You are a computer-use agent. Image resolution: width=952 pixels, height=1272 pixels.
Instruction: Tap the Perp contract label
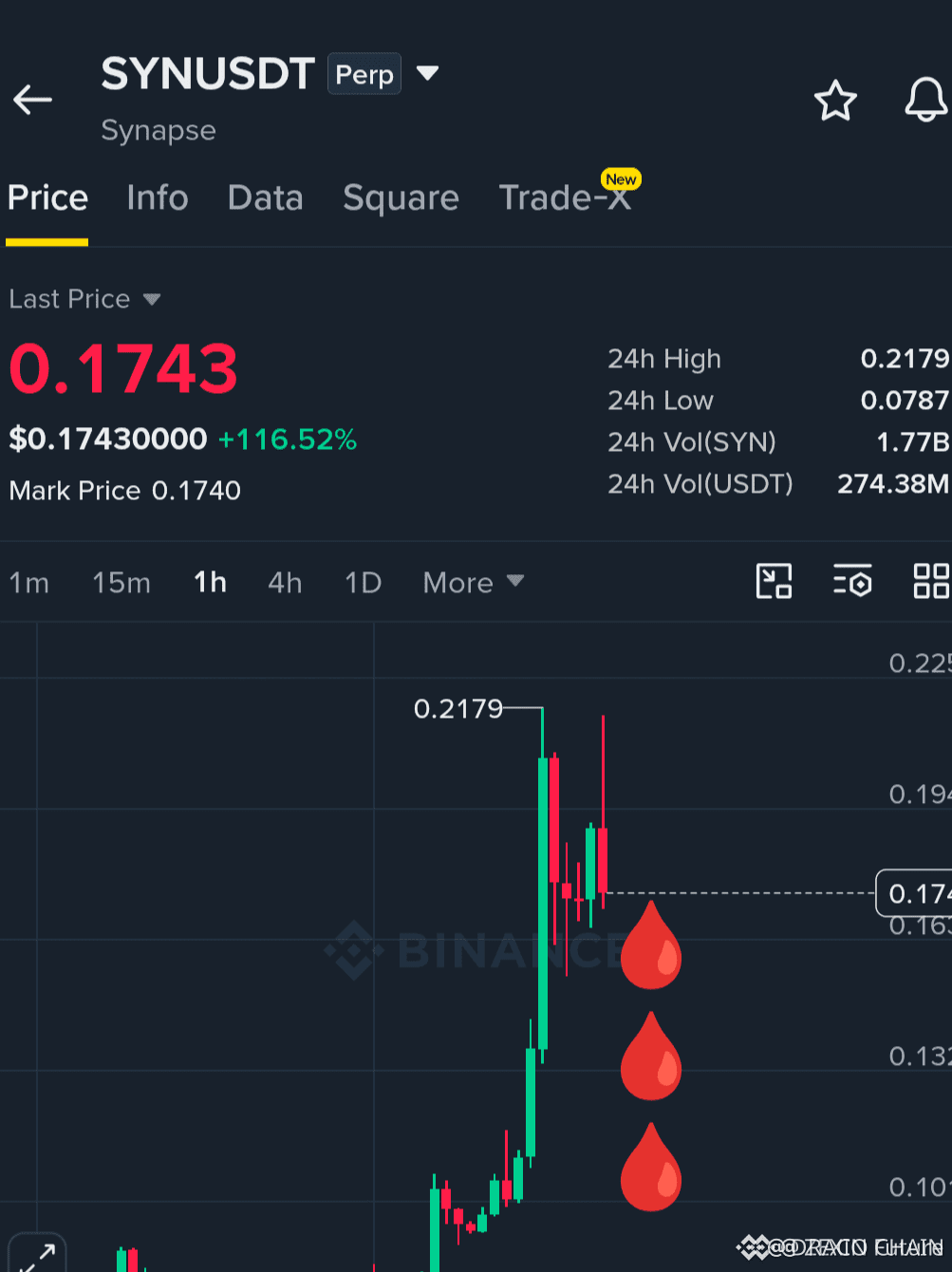tap(364, 74)
